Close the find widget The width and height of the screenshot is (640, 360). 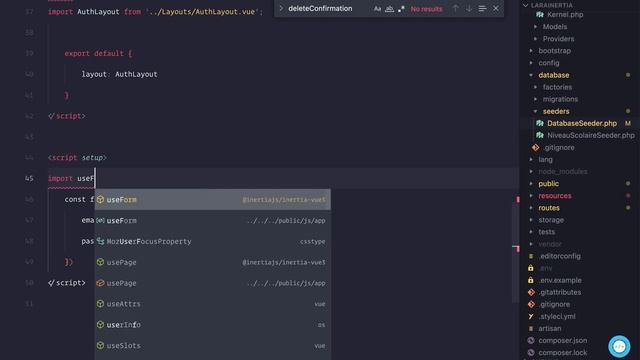496,9
